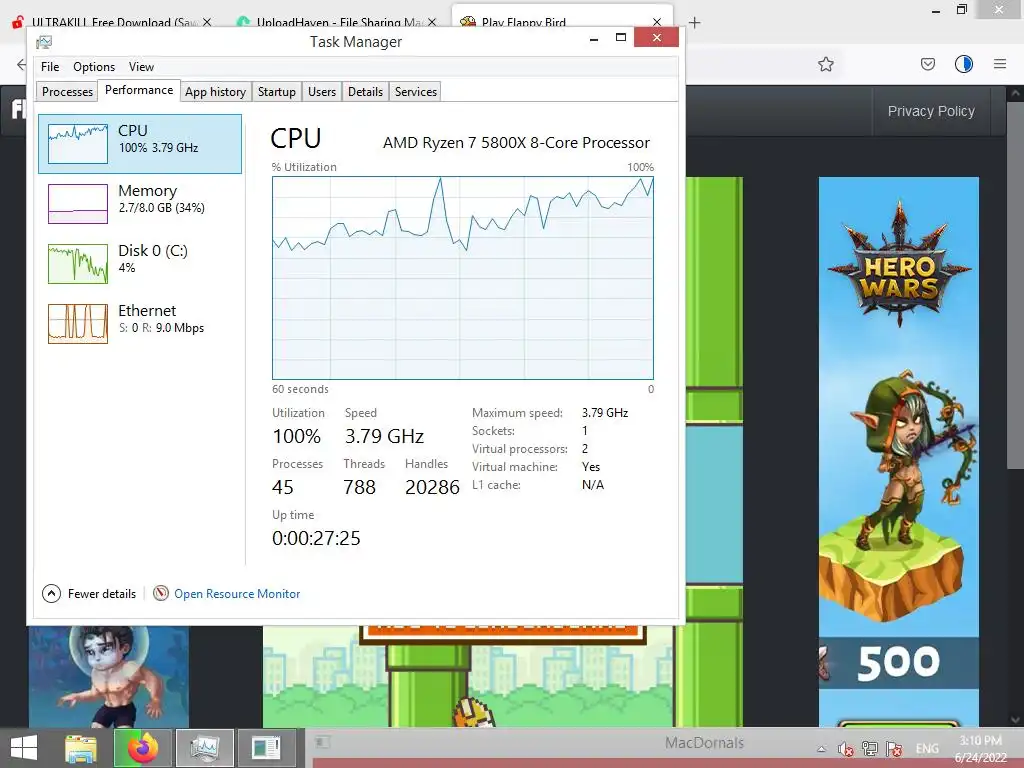Select the Memory performance item
Screen dimensions: 1024x768
tap(140, 203)
